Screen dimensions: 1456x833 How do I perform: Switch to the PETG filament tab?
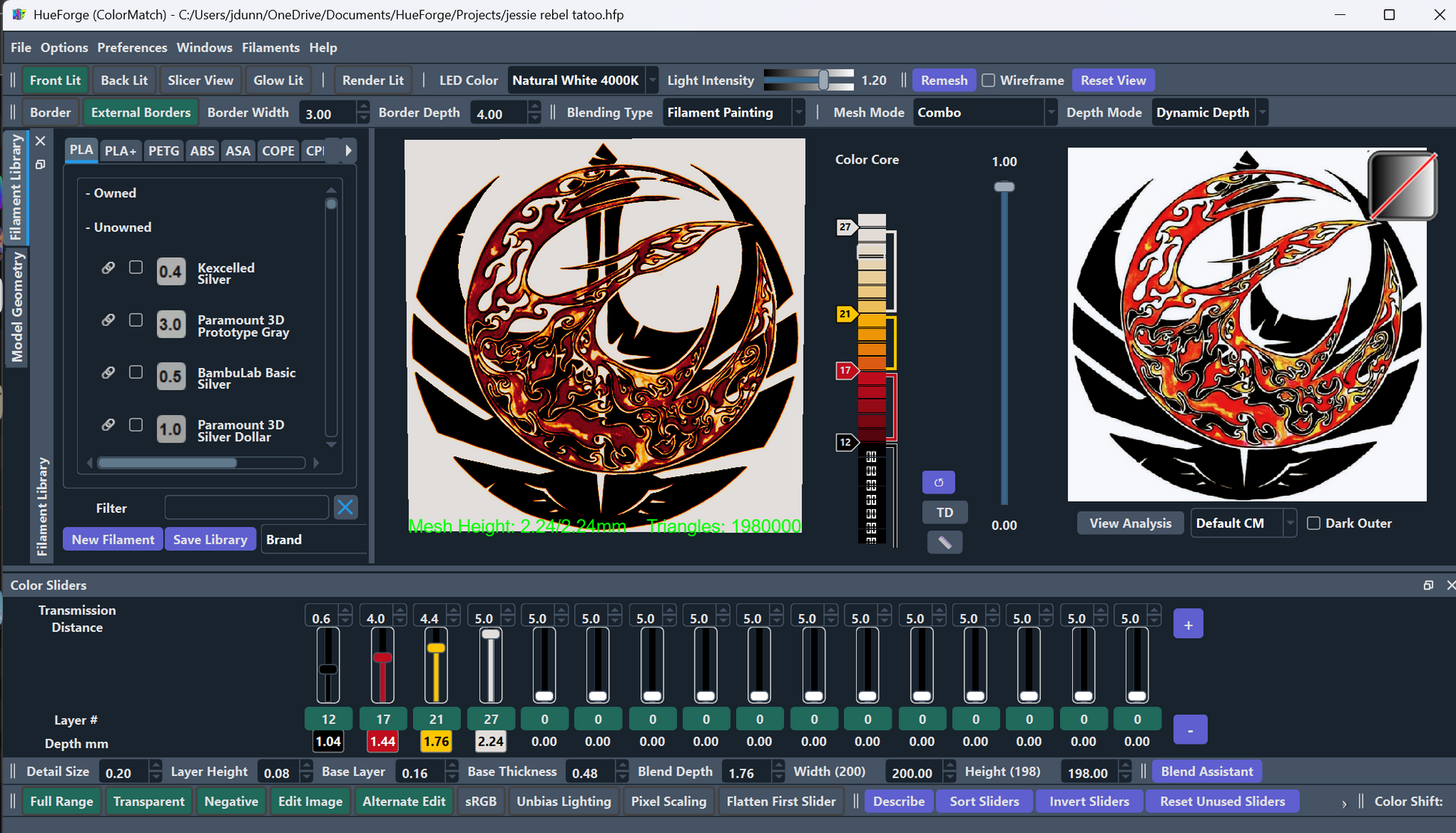[164, 150]
